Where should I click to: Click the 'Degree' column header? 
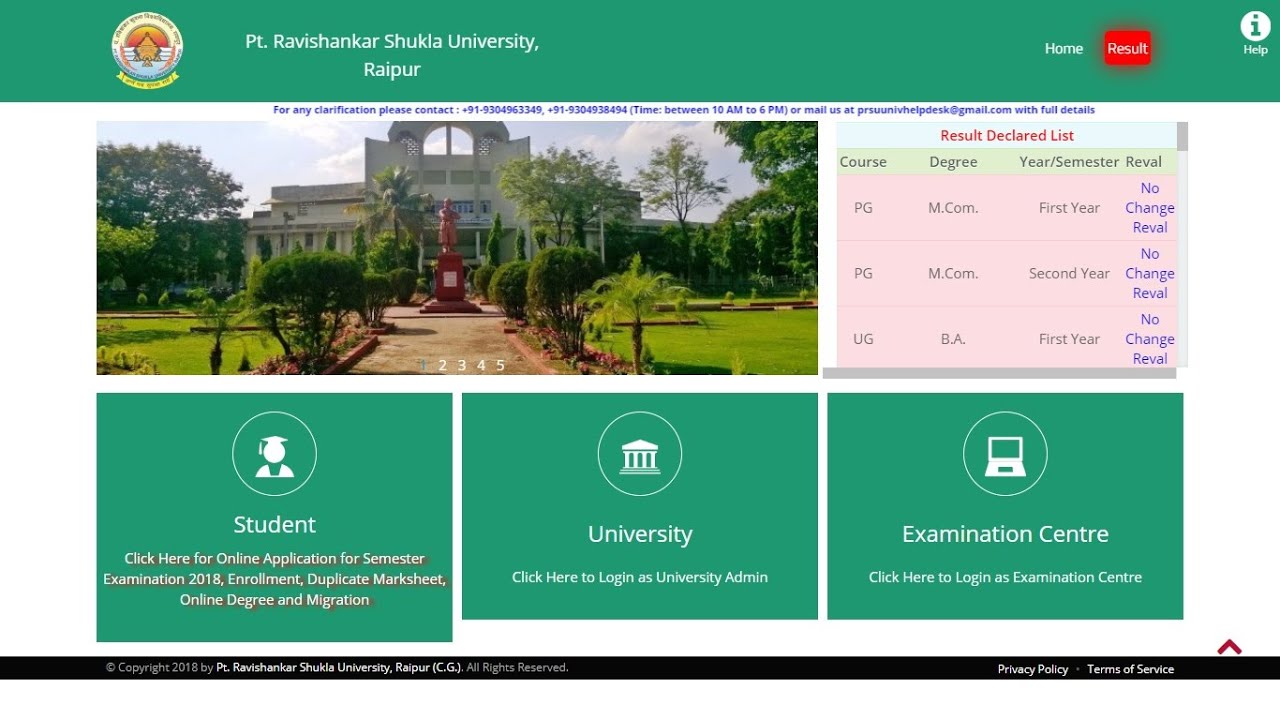click(953, 162)
